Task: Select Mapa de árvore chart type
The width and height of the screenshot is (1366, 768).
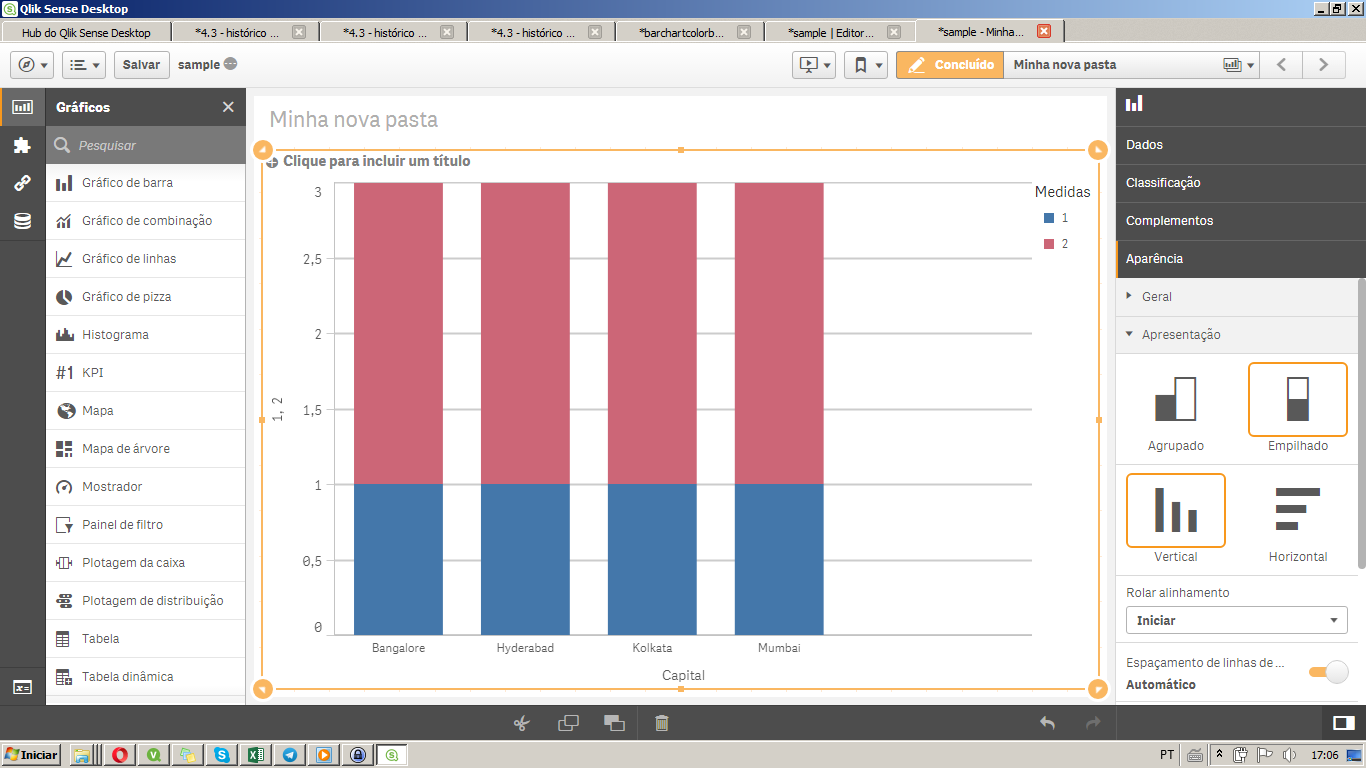Action: (146, 449)
